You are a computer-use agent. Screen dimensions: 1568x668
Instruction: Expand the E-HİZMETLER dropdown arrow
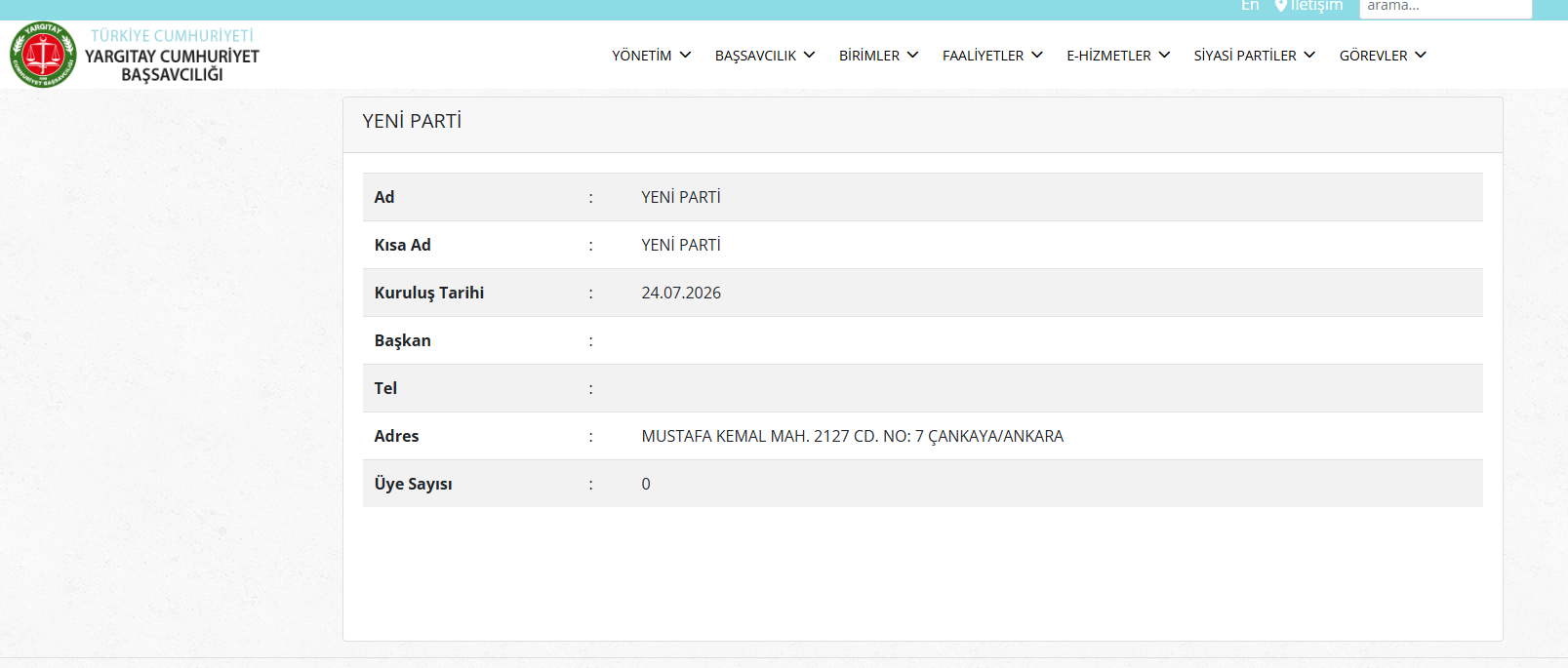(x=1164, y=55)
